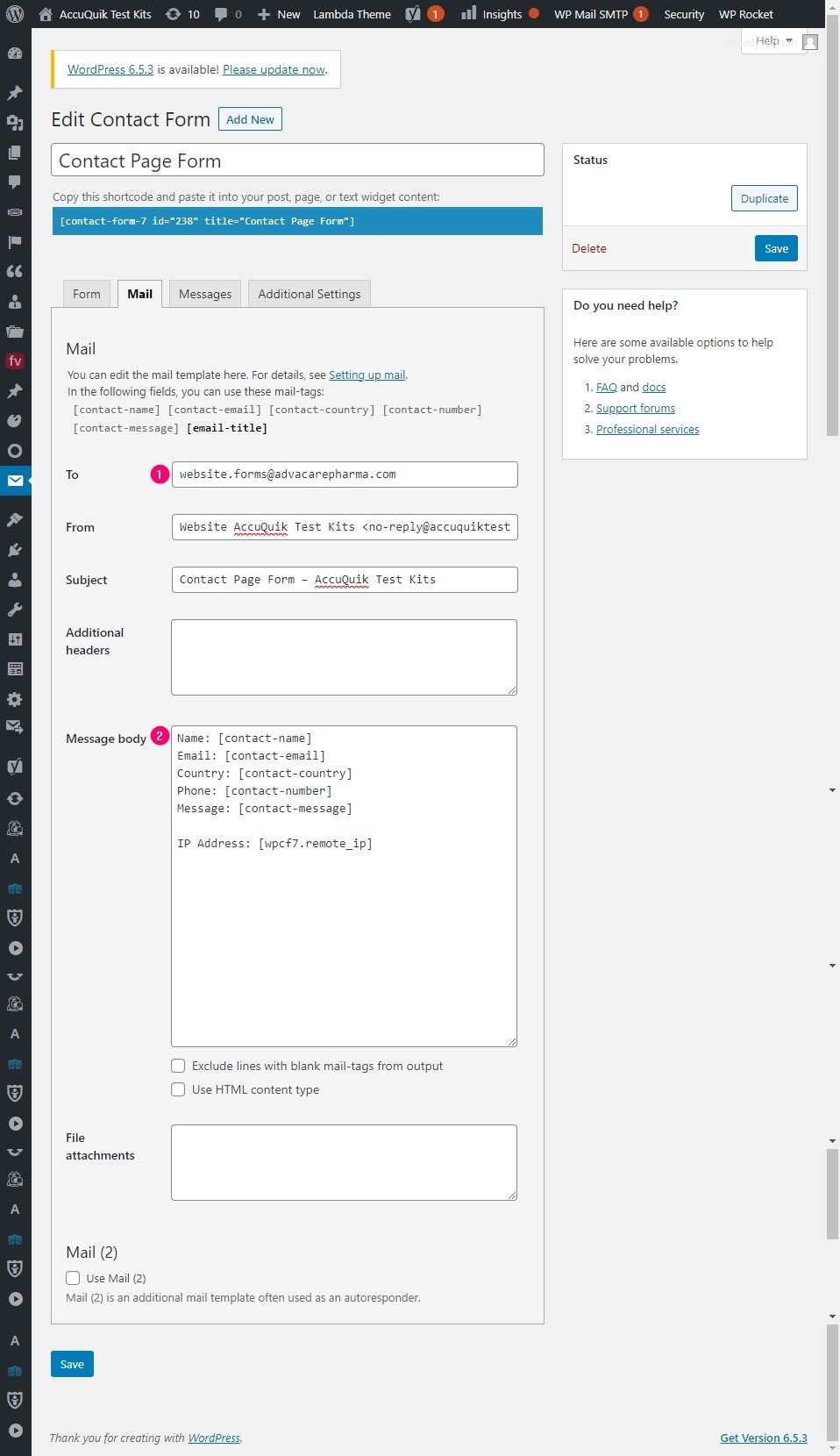Click the File attachments textarea
The image size is (840, 1456).
(344, 1162)
